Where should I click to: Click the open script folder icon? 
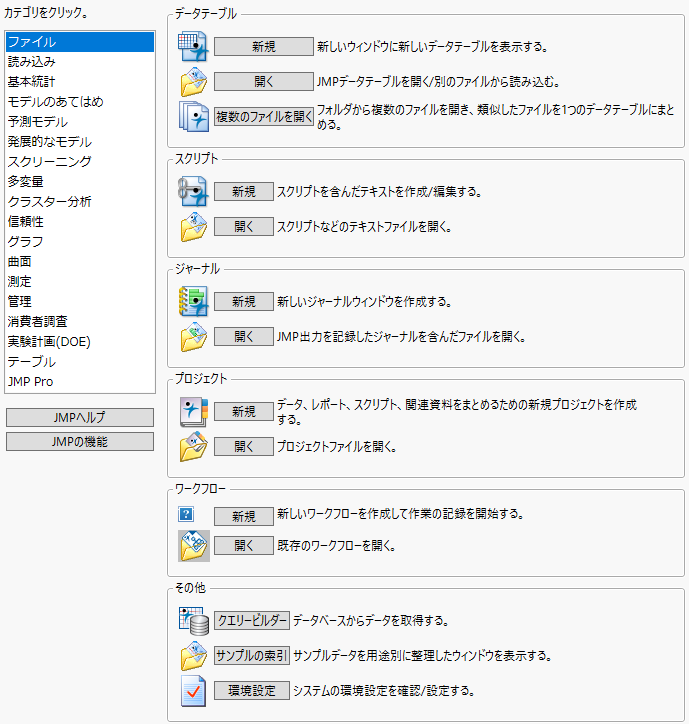[193, 227]
